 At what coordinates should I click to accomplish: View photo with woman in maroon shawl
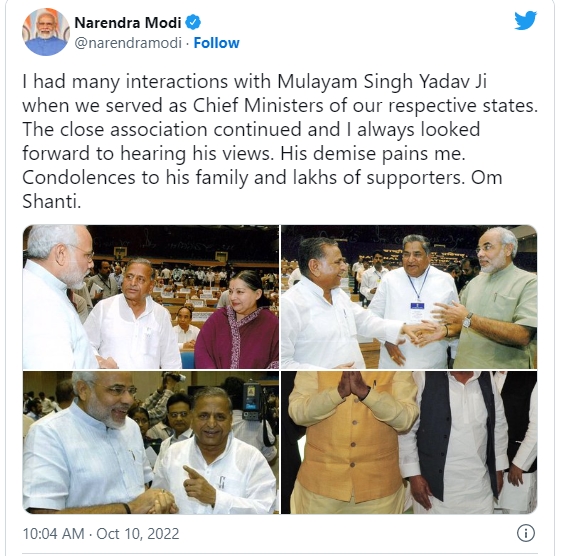point(151,297)
